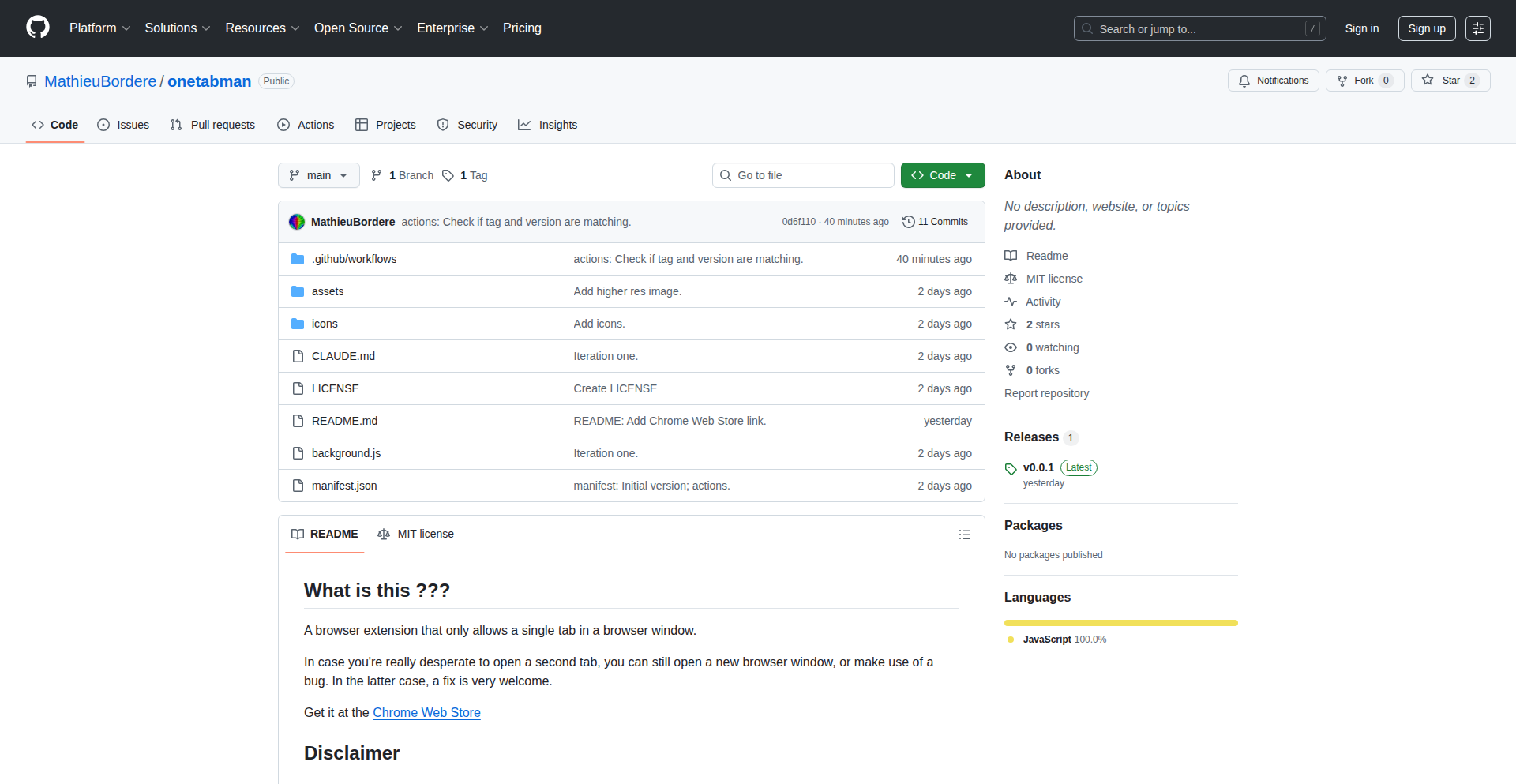
Task: Click the v0.0.1 release tag
Action: pyautogui.click(x=1038, y=467)
